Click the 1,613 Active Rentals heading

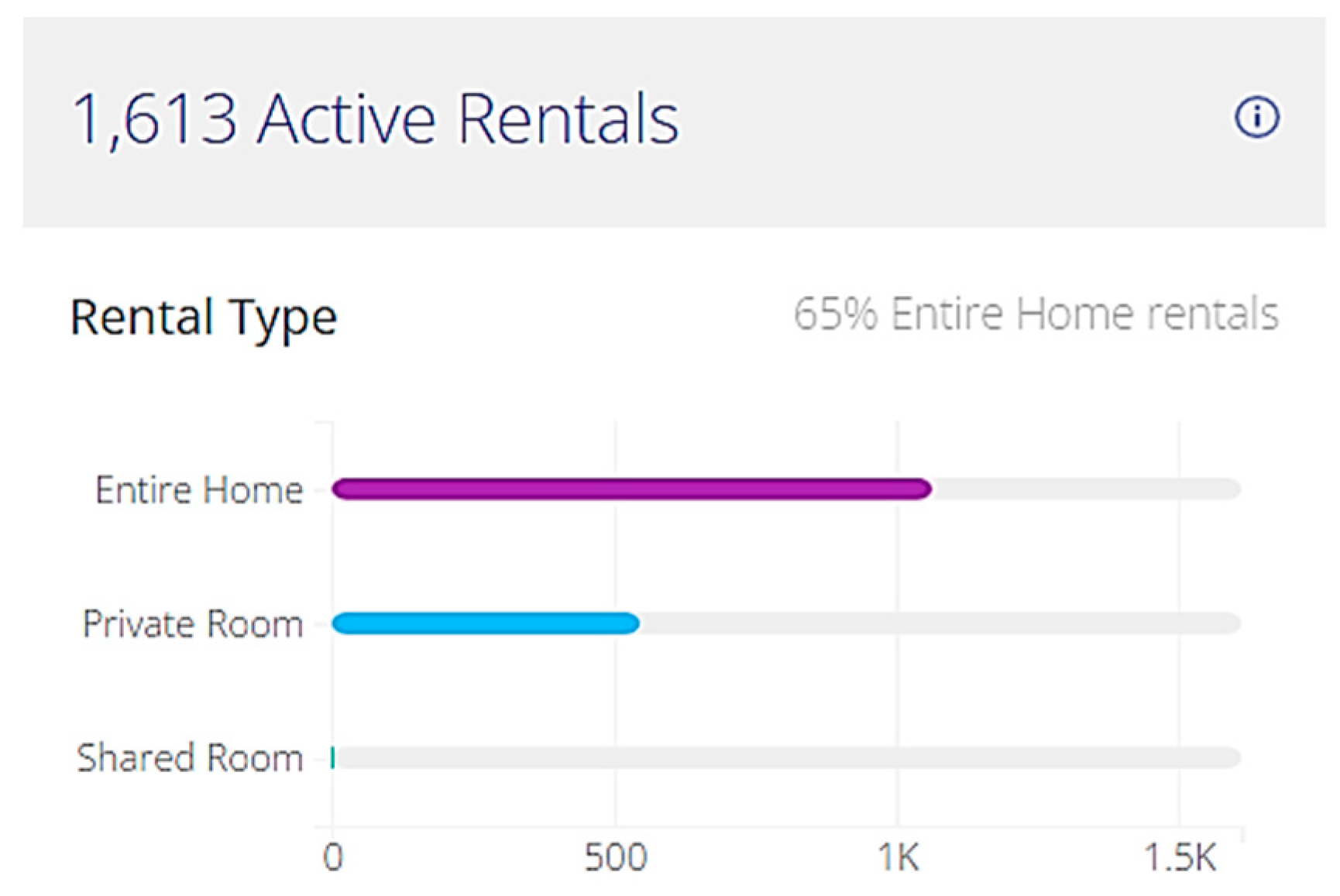click(x=376, y=118)
